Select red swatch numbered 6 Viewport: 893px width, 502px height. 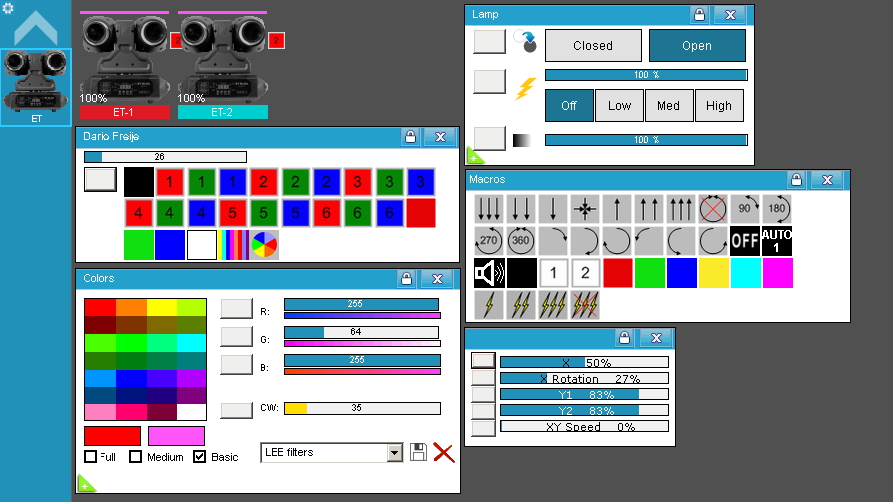tap(326, 213)
